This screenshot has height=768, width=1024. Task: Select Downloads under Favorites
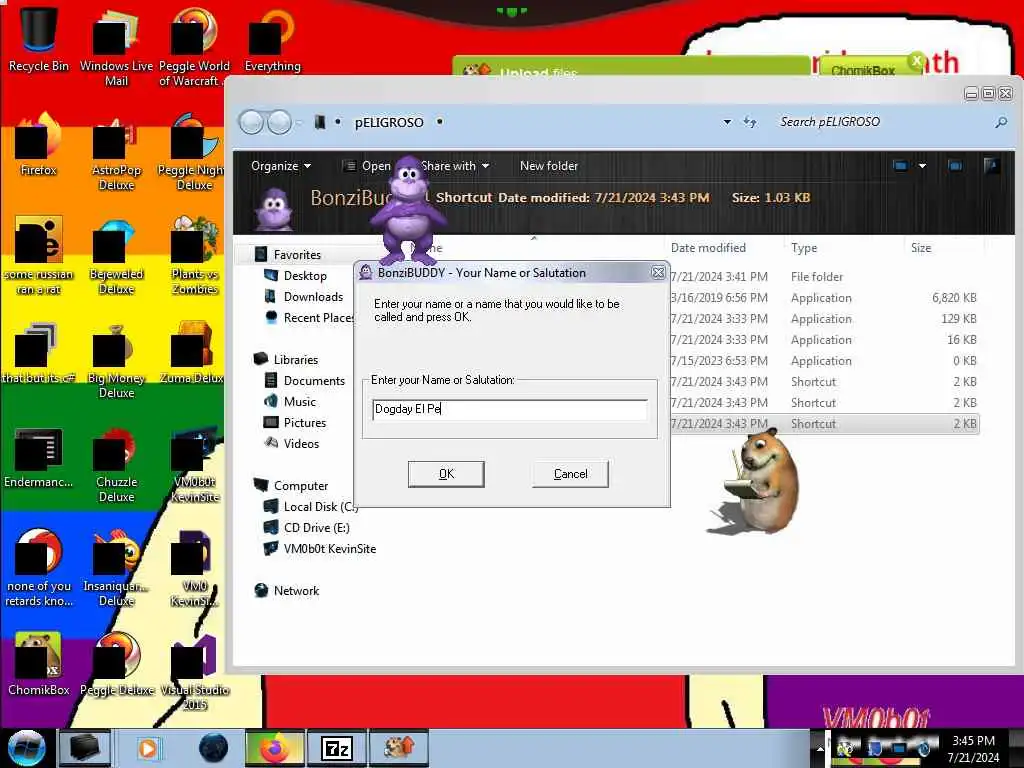click(x=313, y=296)
